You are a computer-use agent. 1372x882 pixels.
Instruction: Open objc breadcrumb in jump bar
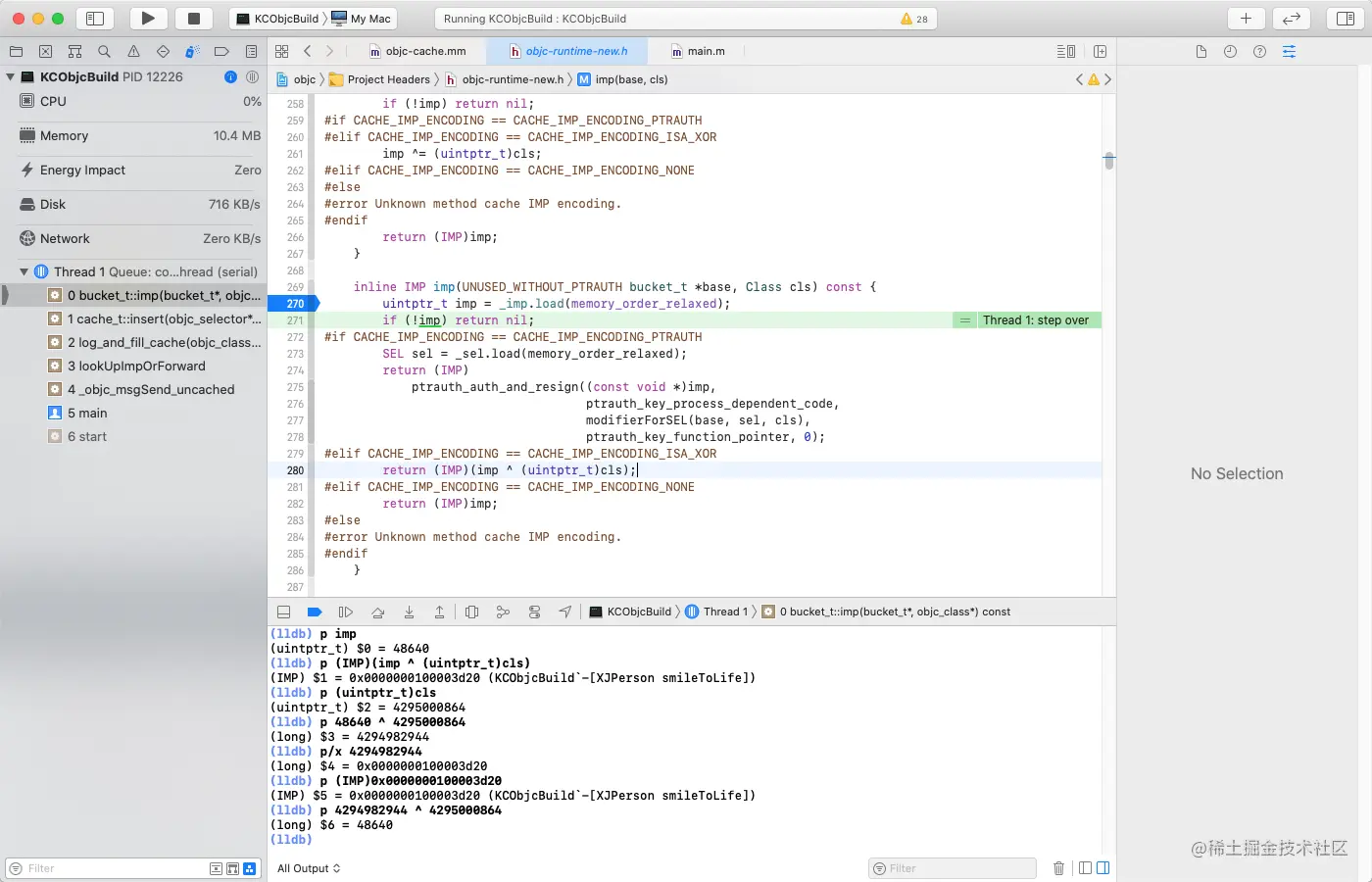click(x=296, y=79)
